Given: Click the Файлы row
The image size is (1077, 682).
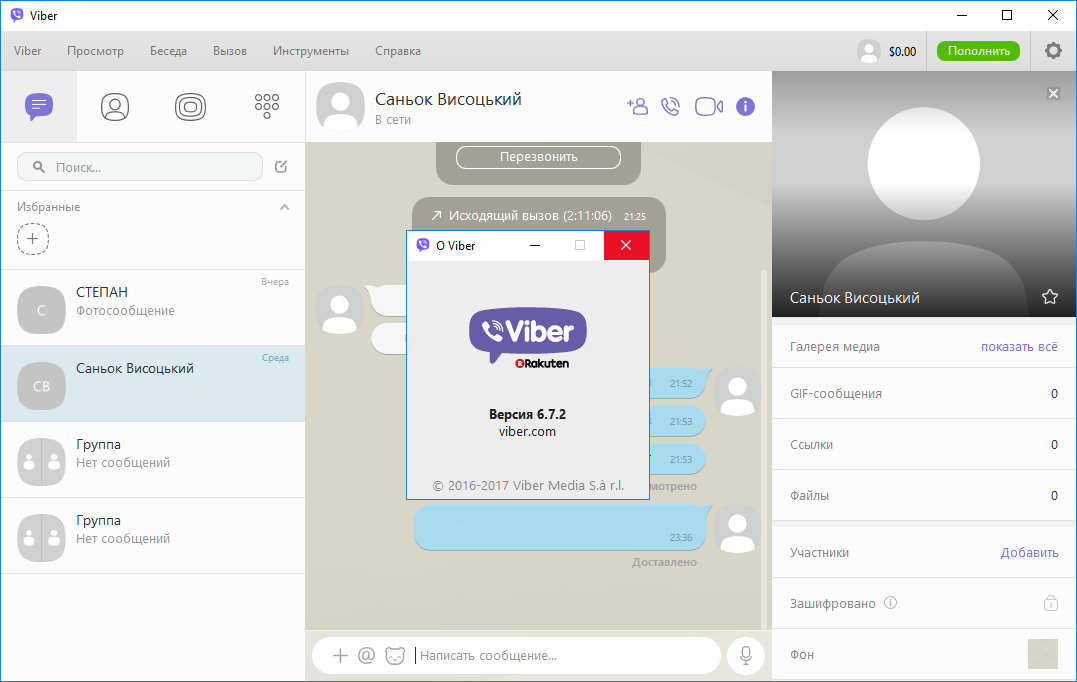Looking at the screenshot, I should tap(924, 495).
